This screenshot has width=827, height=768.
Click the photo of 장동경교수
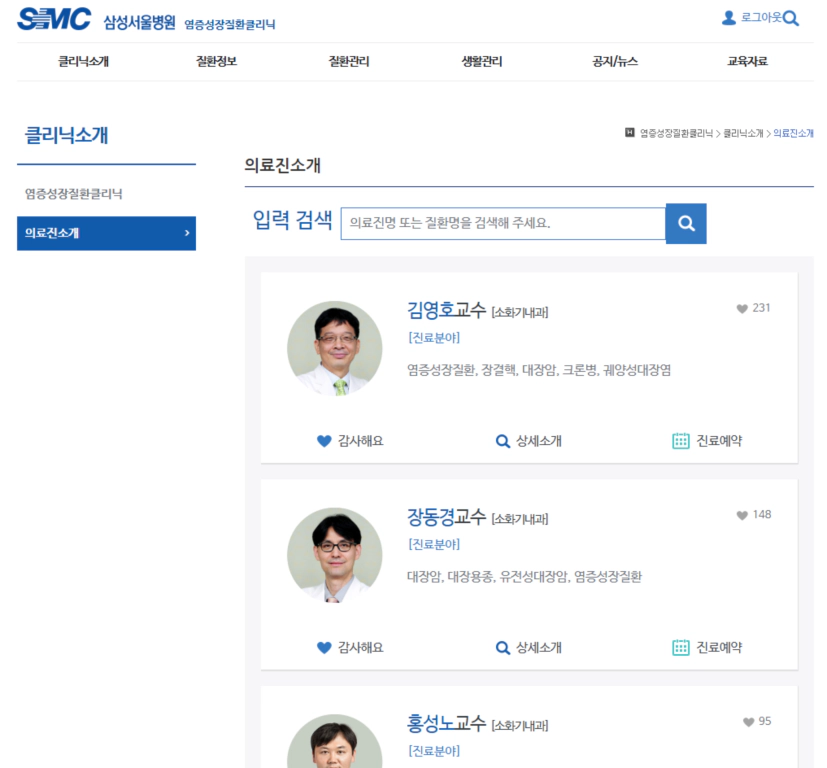pyautogui.click(x=334, y=555)
